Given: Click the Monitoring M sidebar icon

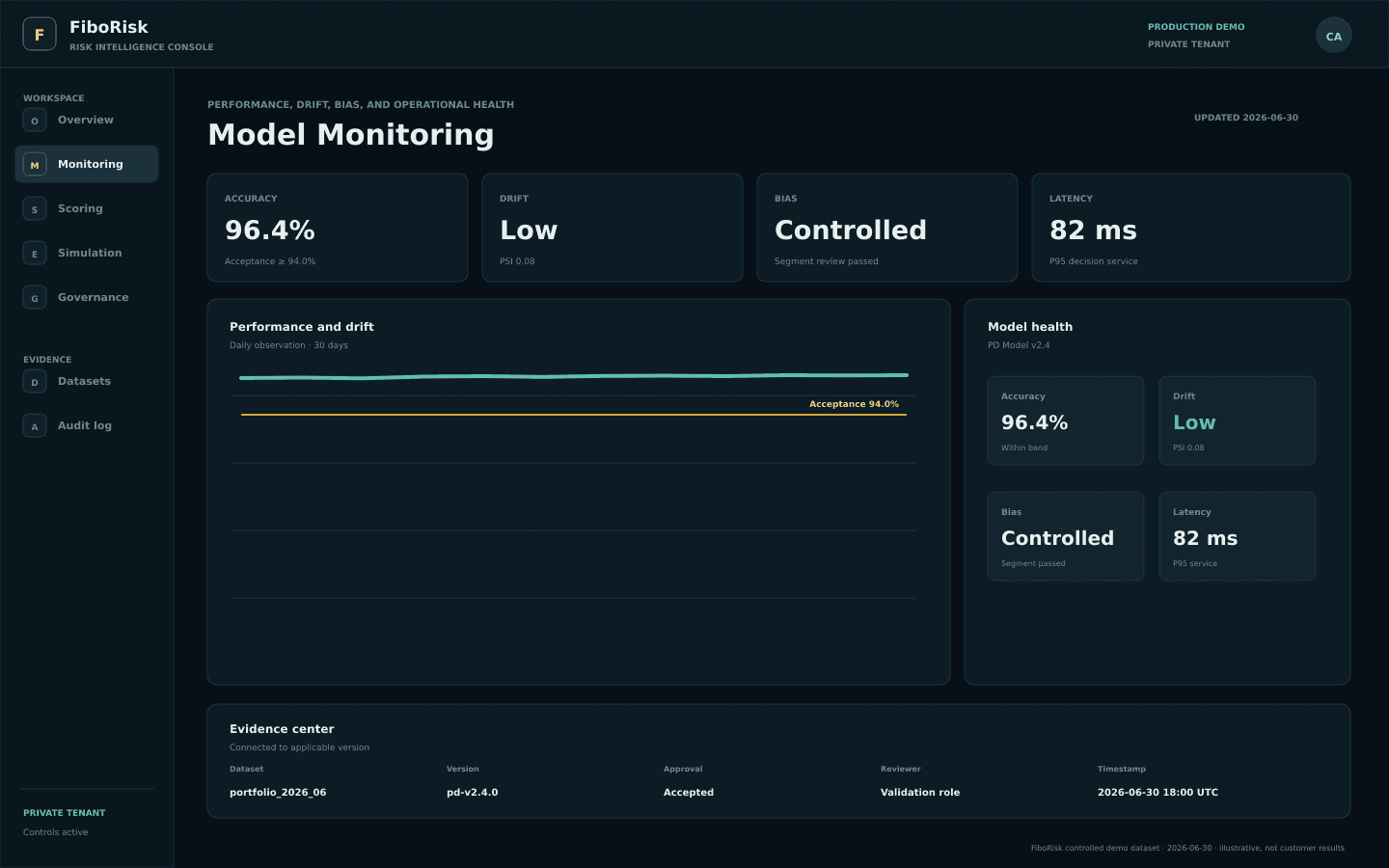Looking at the screenshot, I should pyautogui.click(x=35, y=165).
